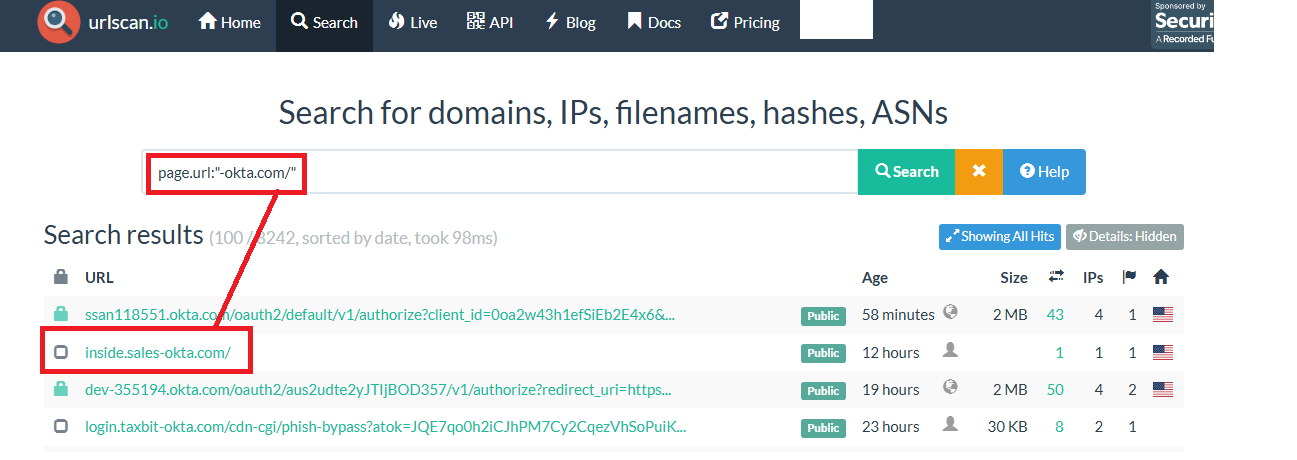This screenshot has height=460, width=1297.
Task: Click the Public badge on login.taxbit-okta.com row
Action: tap(823, 427)
